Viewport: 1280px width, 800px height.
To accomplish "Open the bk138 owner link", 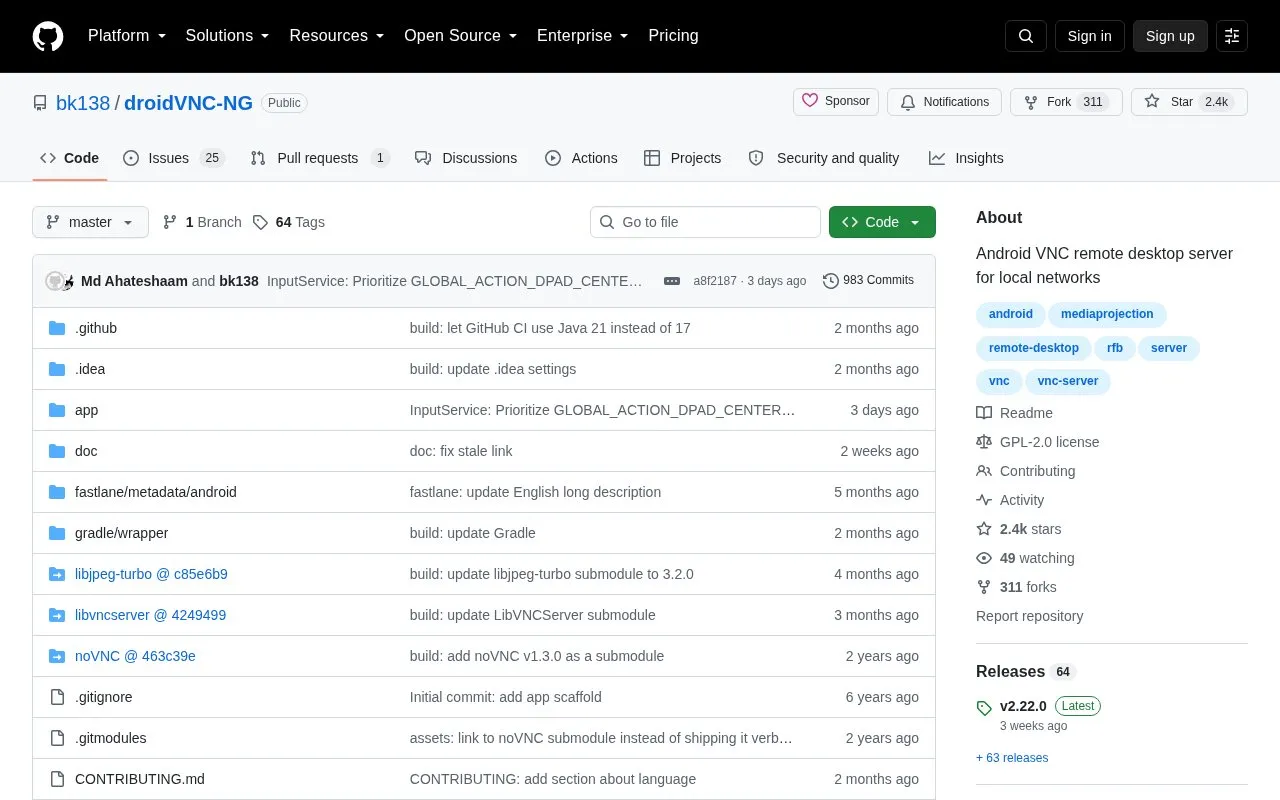I will [83, 103].
